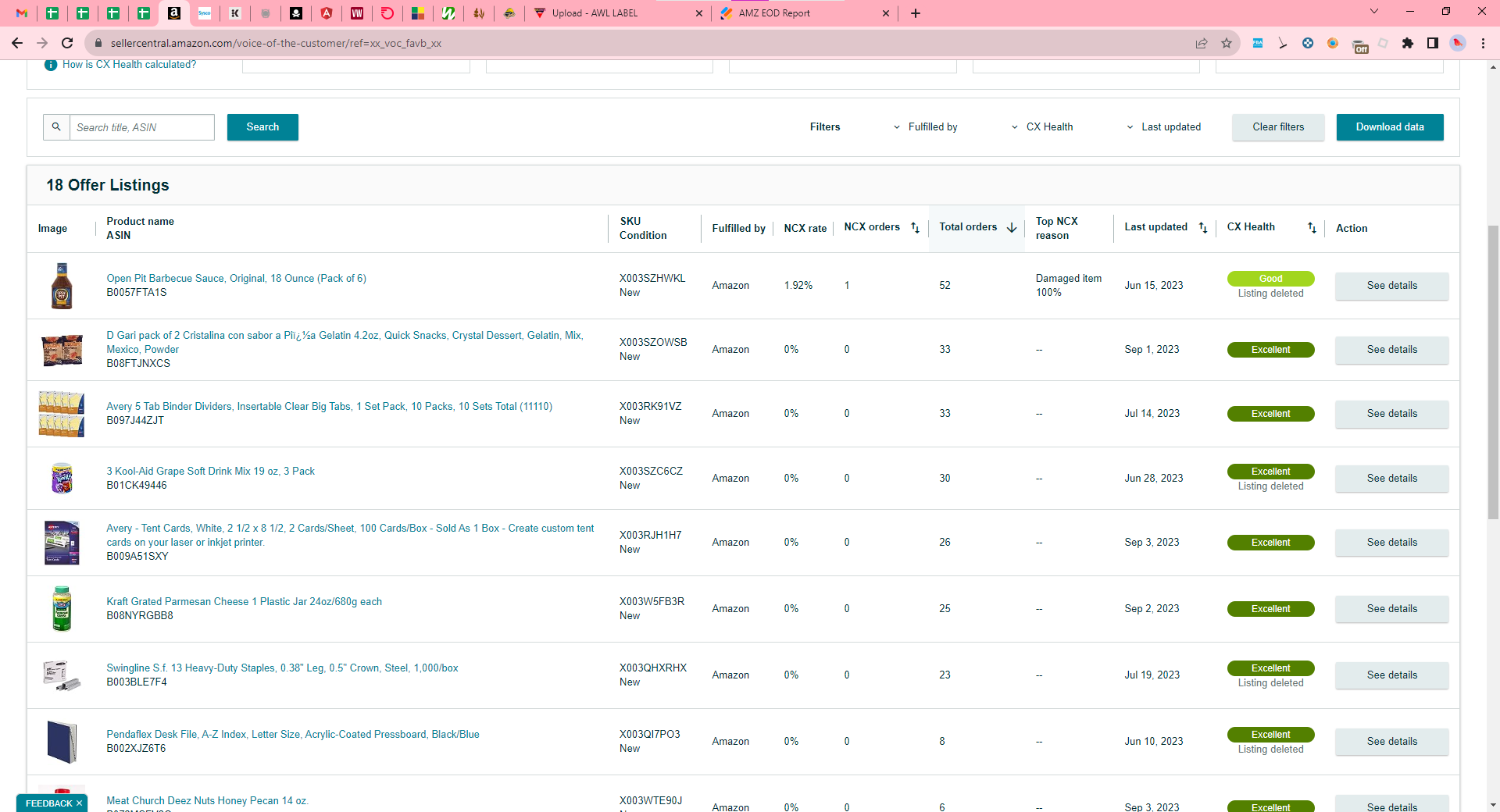Screen dimensions: 1500x812
Task: Sort listings by NCX orders arrows
Action: (x=915, y=227)
